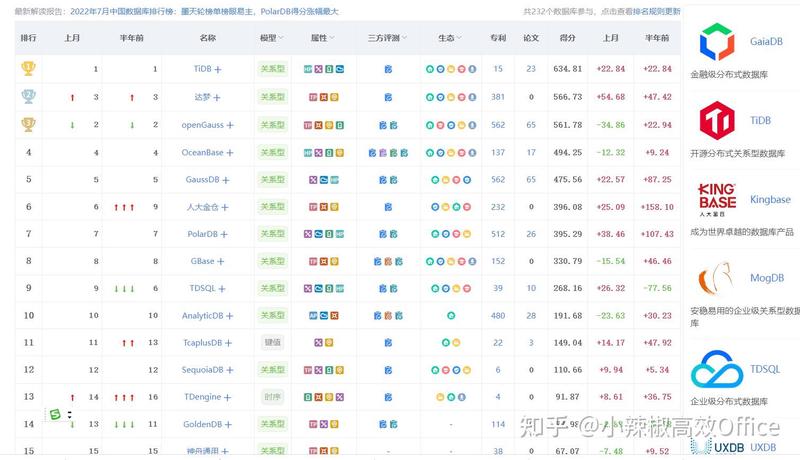The height and width of the screenshot is (460, 800).
Task: Click the MogDB name link in sidebar
Action: (x=767, y=278)
